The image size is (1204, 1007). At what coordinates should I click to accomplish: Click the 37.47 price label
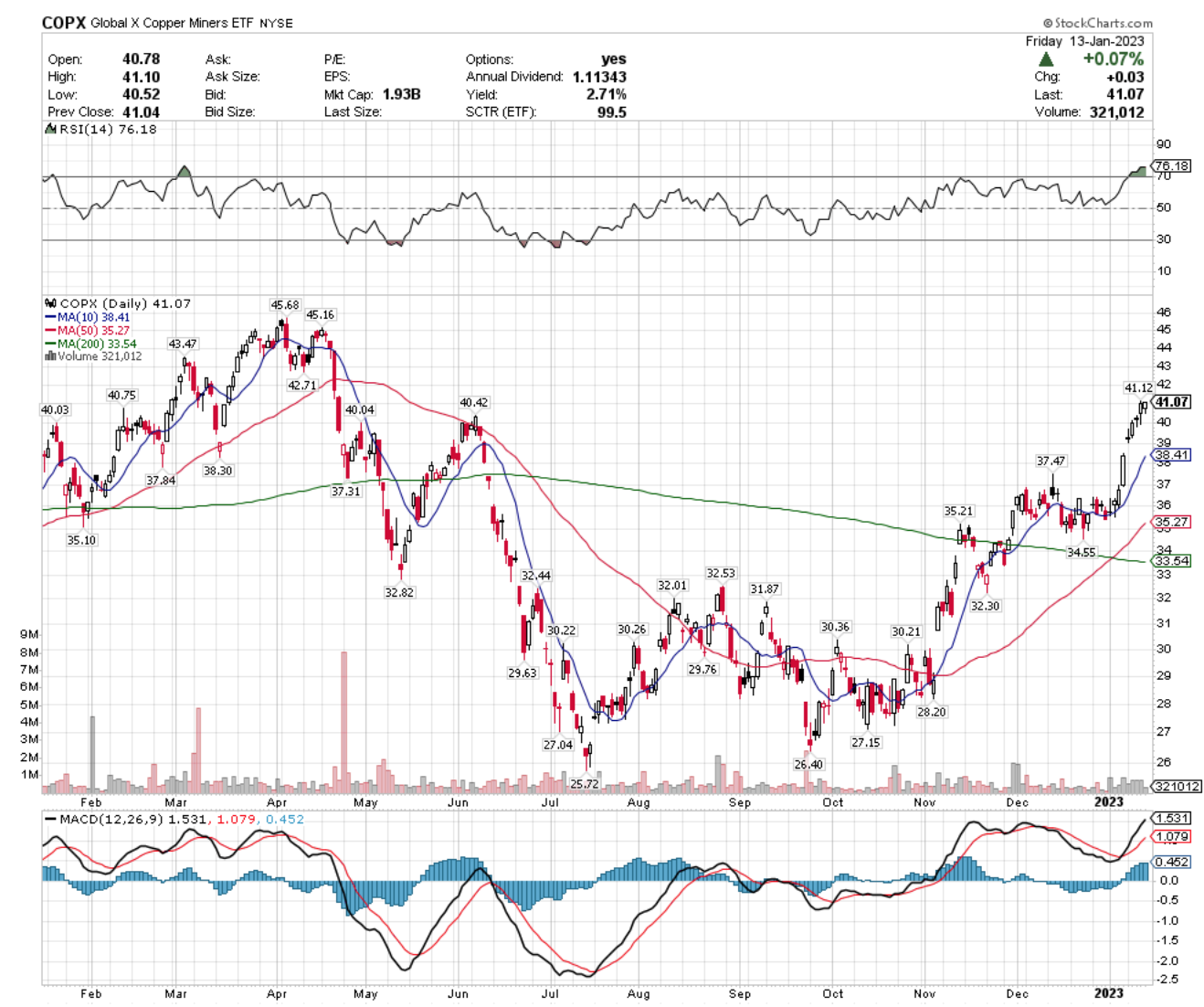1051,461
